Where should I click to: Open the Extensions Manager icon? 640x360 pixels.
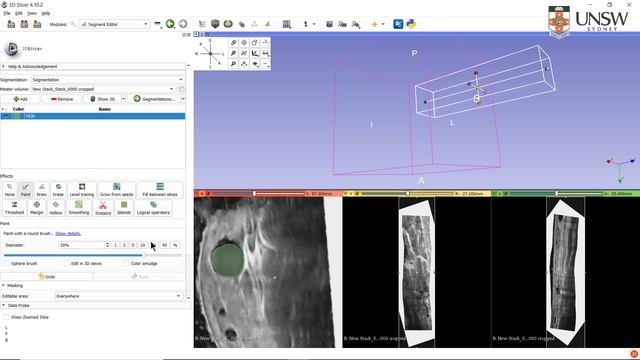coord(398,24)
